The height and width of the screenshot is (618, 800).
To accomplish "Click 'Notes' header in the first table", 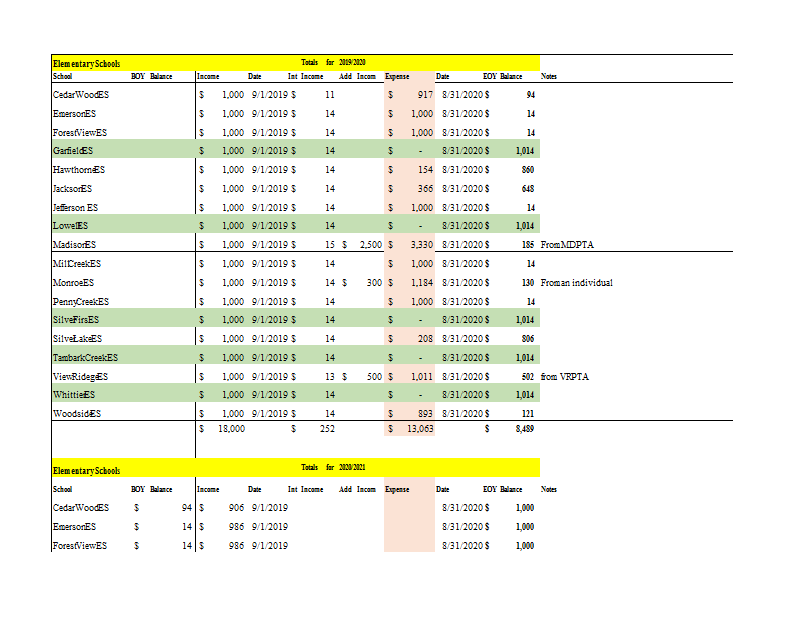I will click(x=548, y=77).
